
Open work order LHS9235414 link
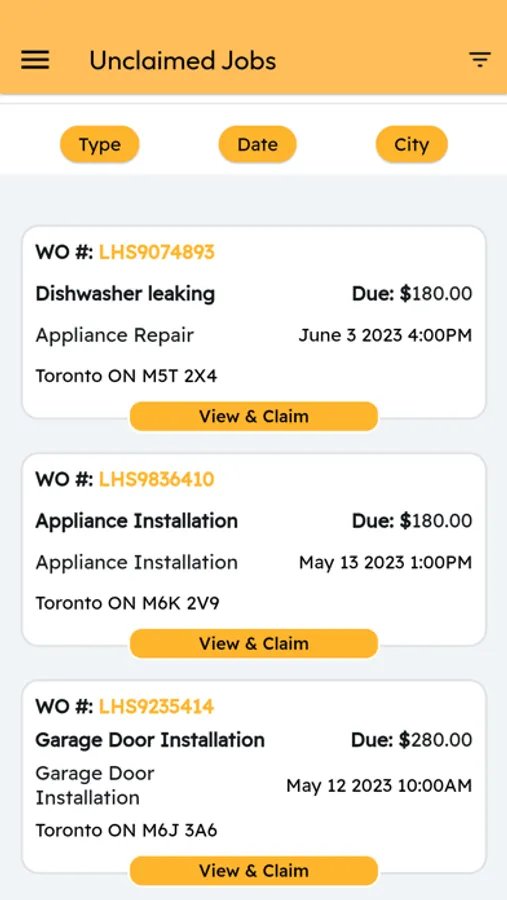point(157,707)
